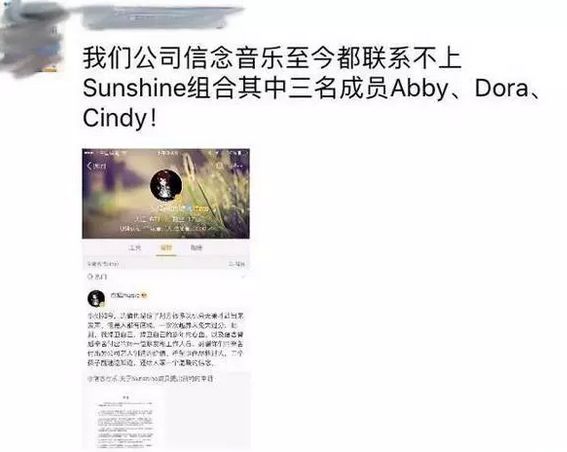
Task: Open the 相册 tab
Action: pos(196,248)
